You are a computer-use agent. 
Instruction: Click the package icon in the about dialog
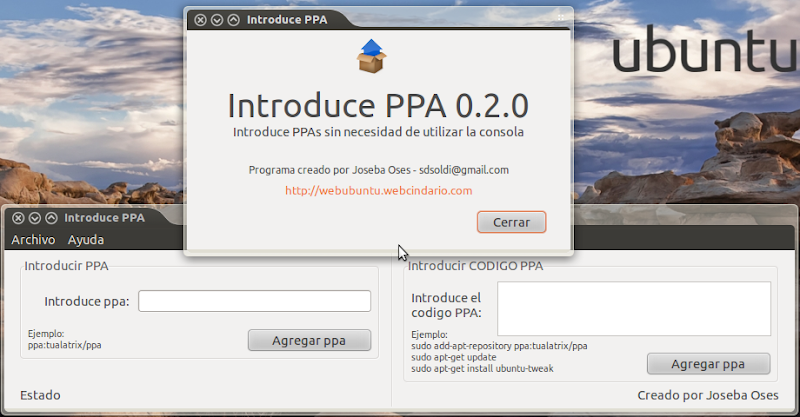(x=371, y=56)
